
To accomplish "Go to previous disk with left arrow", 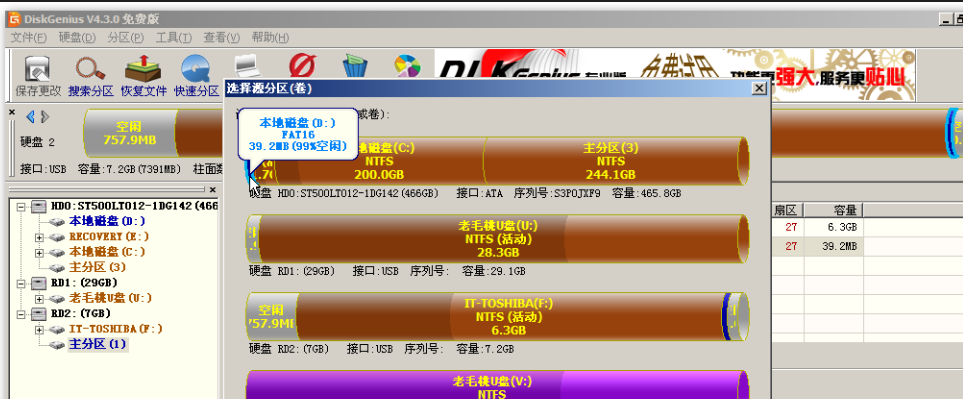I will click(x=29, y=117).
